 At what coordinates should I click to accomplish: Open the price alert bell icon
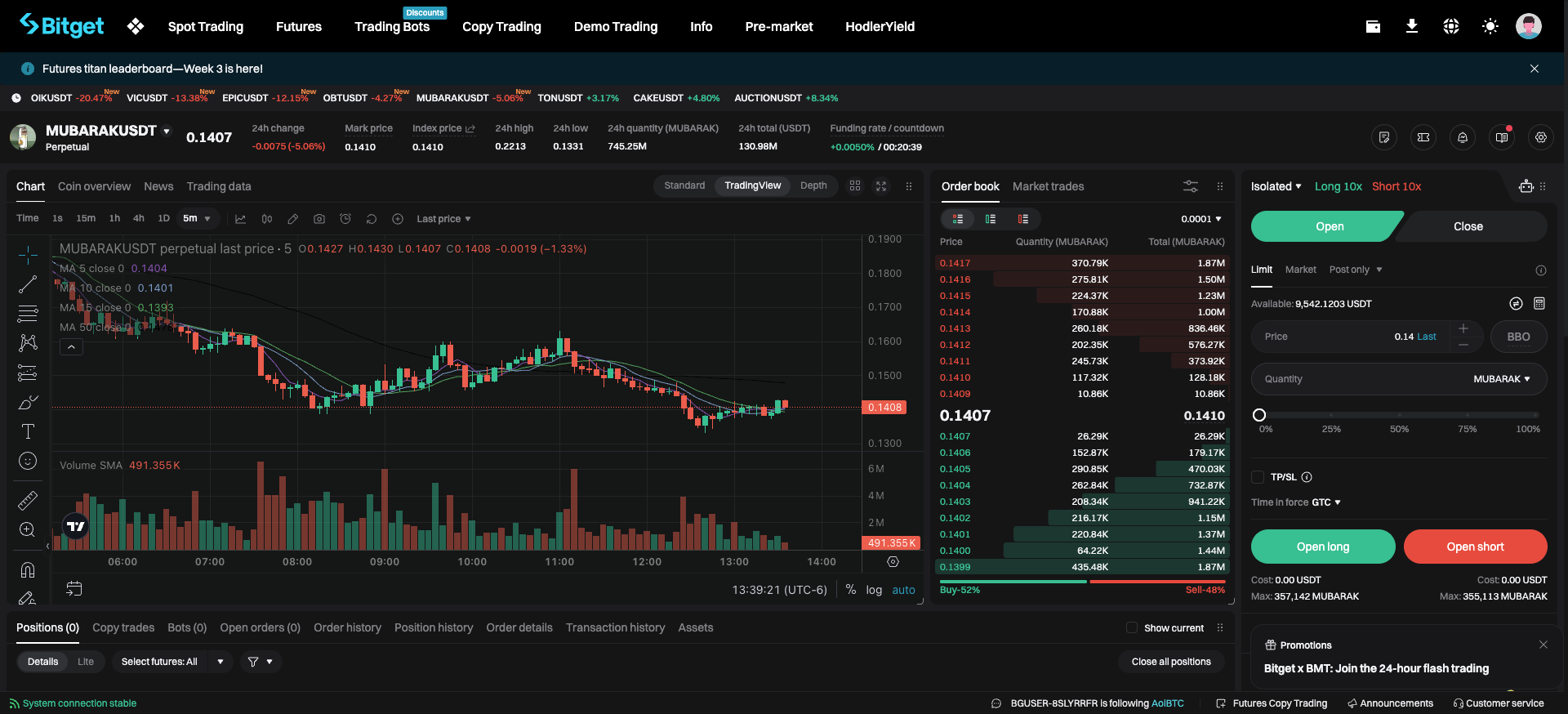click(x=1463, y=137)
